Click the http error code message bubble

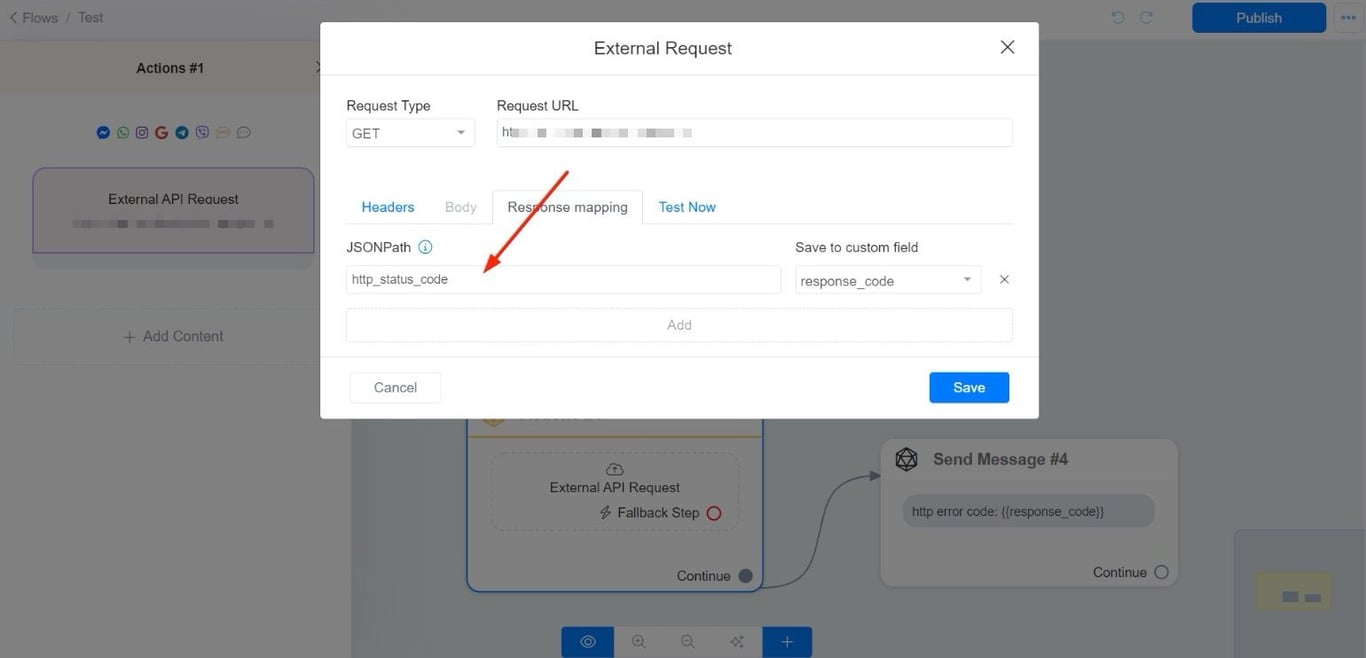pyautogui.click(x=1028, y=511)
